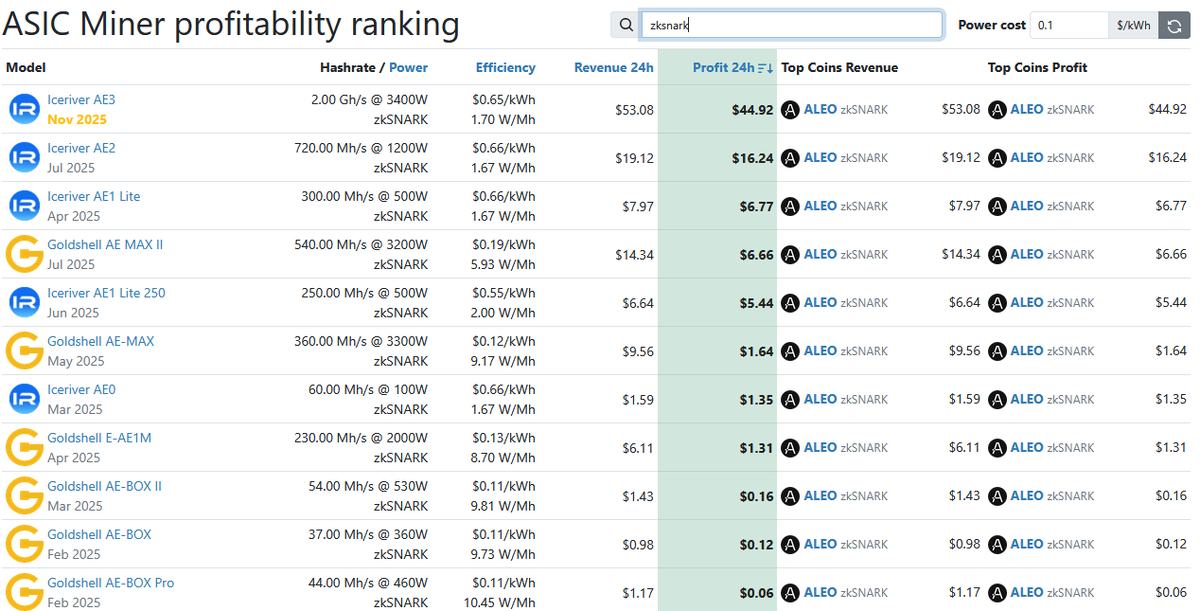Click the 2.00 Gh/s @ 3400W hashrate cell

tap(369, 100)
